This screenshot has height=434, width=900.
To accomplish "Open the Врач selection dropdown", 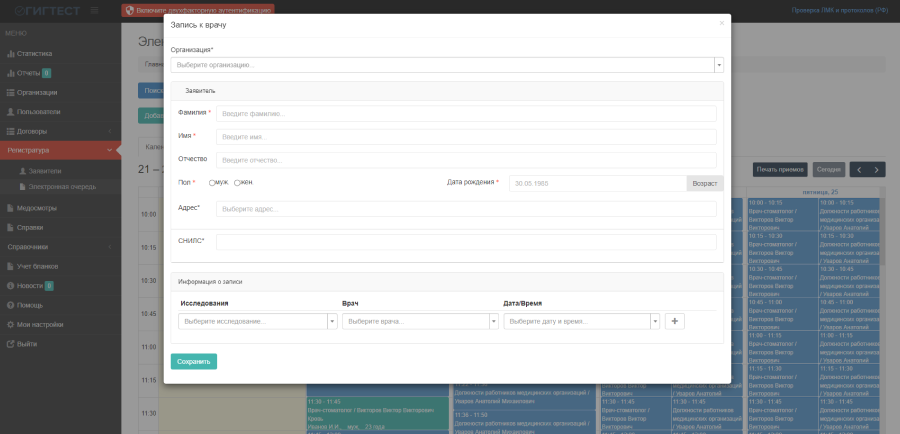I will [x=420, y=321].
